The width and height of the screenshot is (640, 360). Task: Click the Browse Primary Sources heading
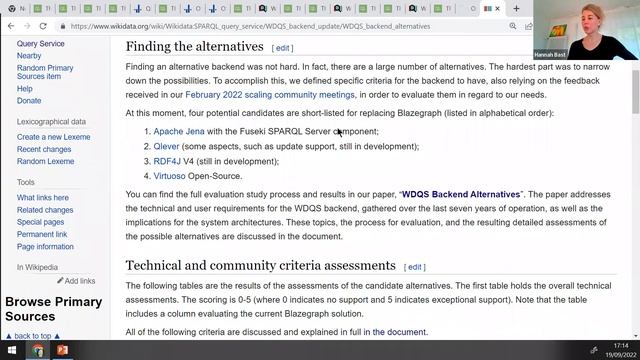53,309
